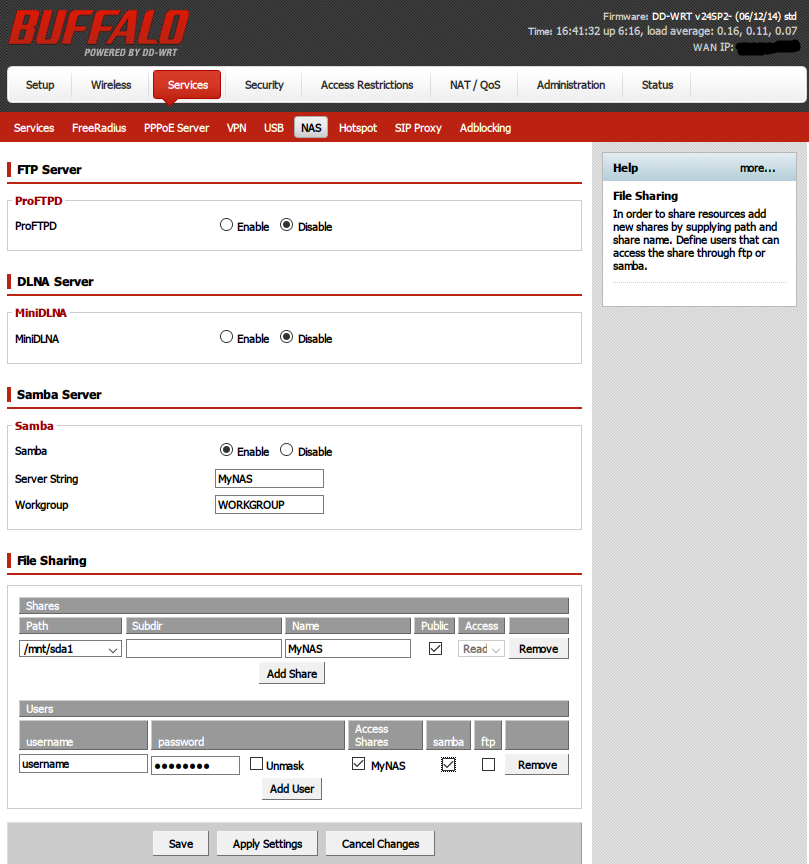Click the more... help link
Image resolution: width=809 pixels, height=864 pixels.
[757, 168]
